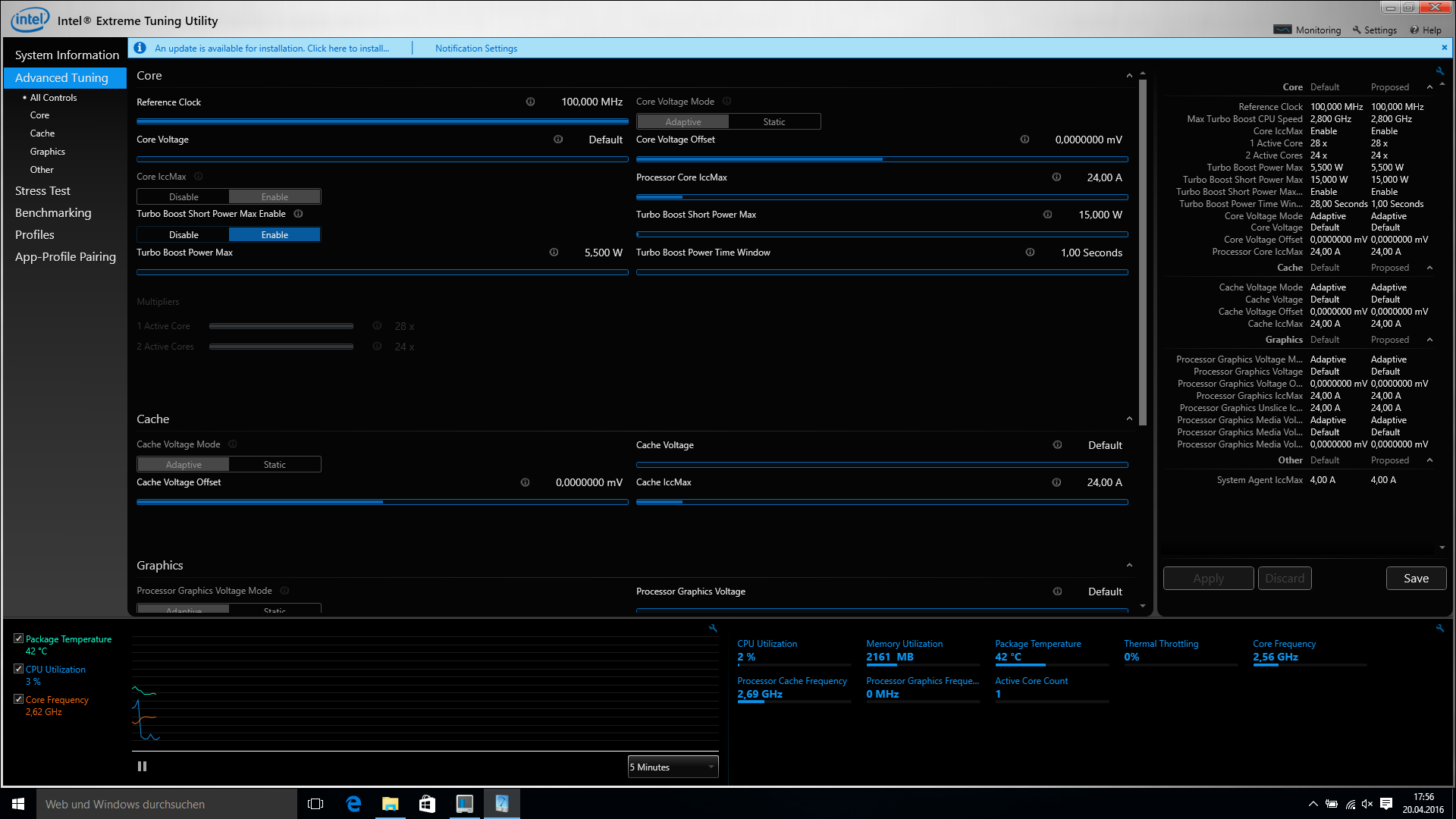Click the update notification info icon

pyautogui.click(x=140, y=48)
